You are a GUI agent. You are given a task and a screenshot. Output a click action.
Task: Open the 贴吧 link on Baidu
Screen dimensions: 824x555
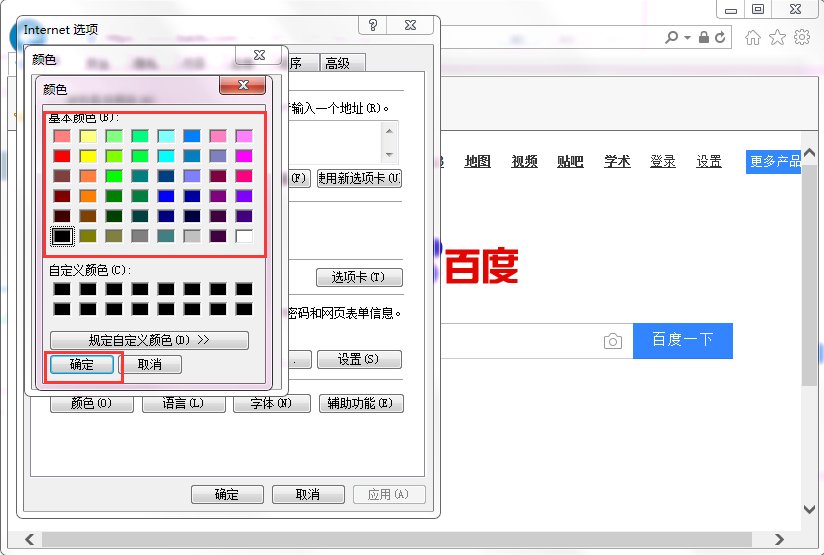tap(570, 161)
